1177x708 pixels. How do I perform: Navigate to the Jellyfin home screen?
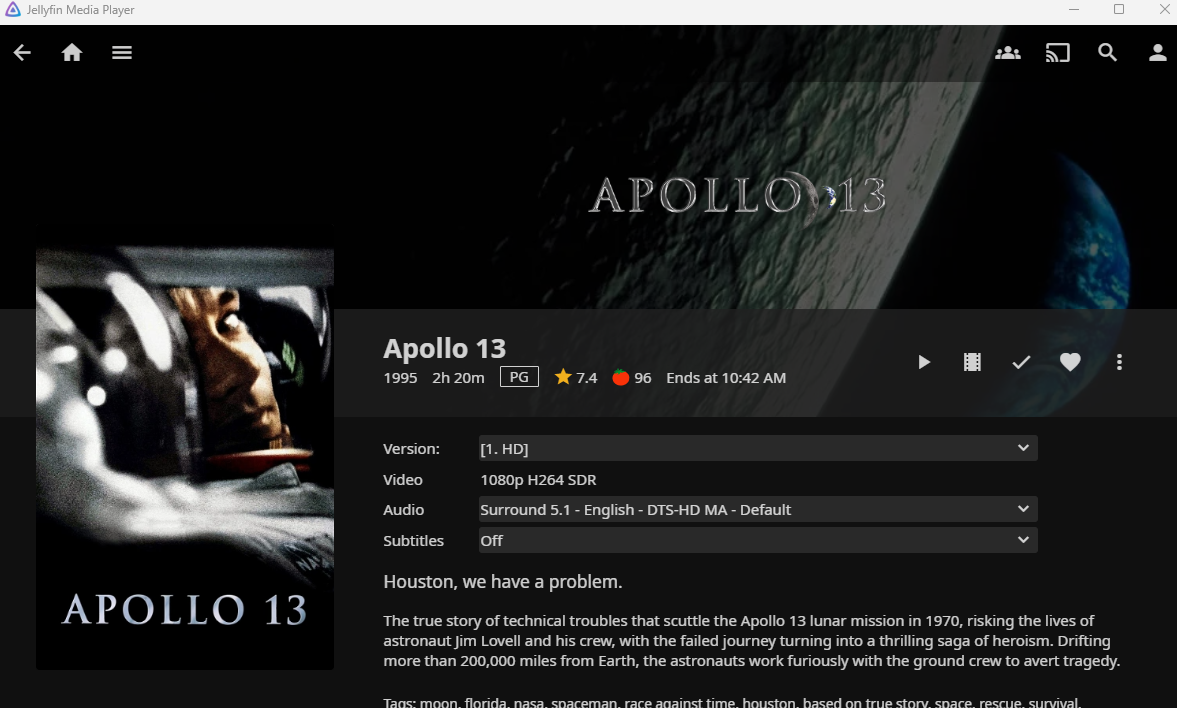(71, 52)
